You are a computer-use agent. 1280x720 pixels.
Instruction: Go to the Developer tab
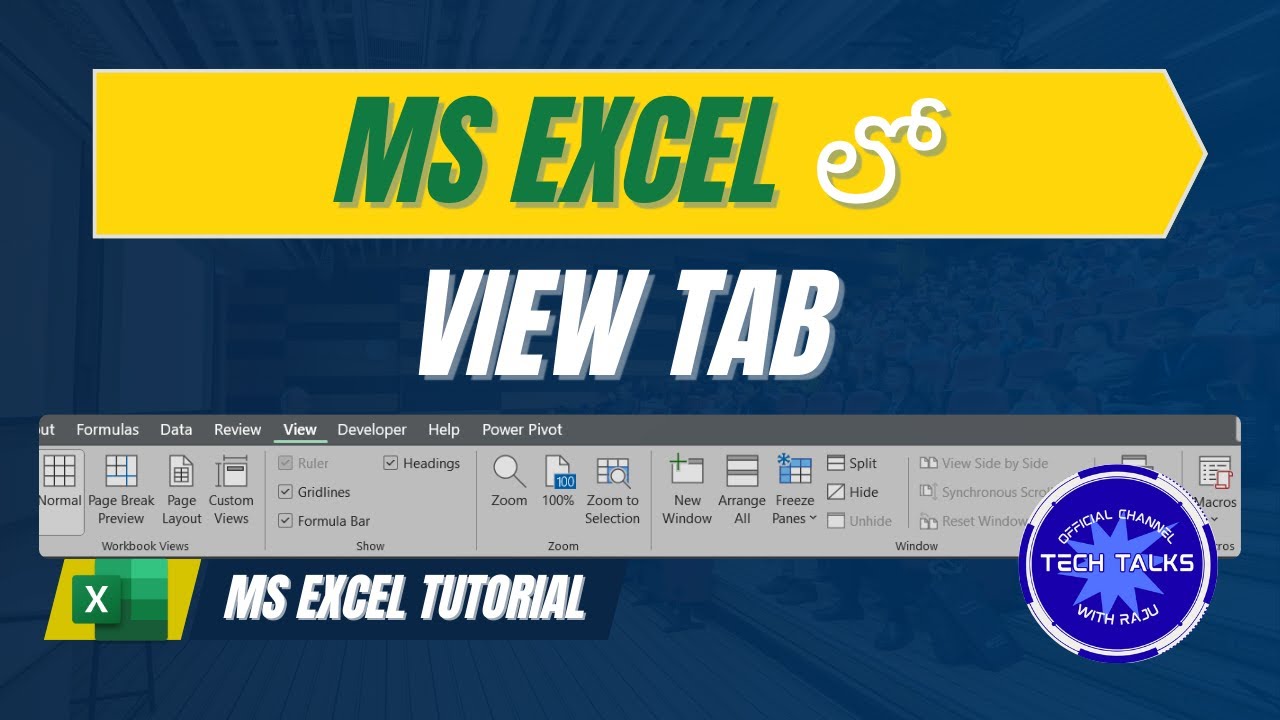pos(372,429)
